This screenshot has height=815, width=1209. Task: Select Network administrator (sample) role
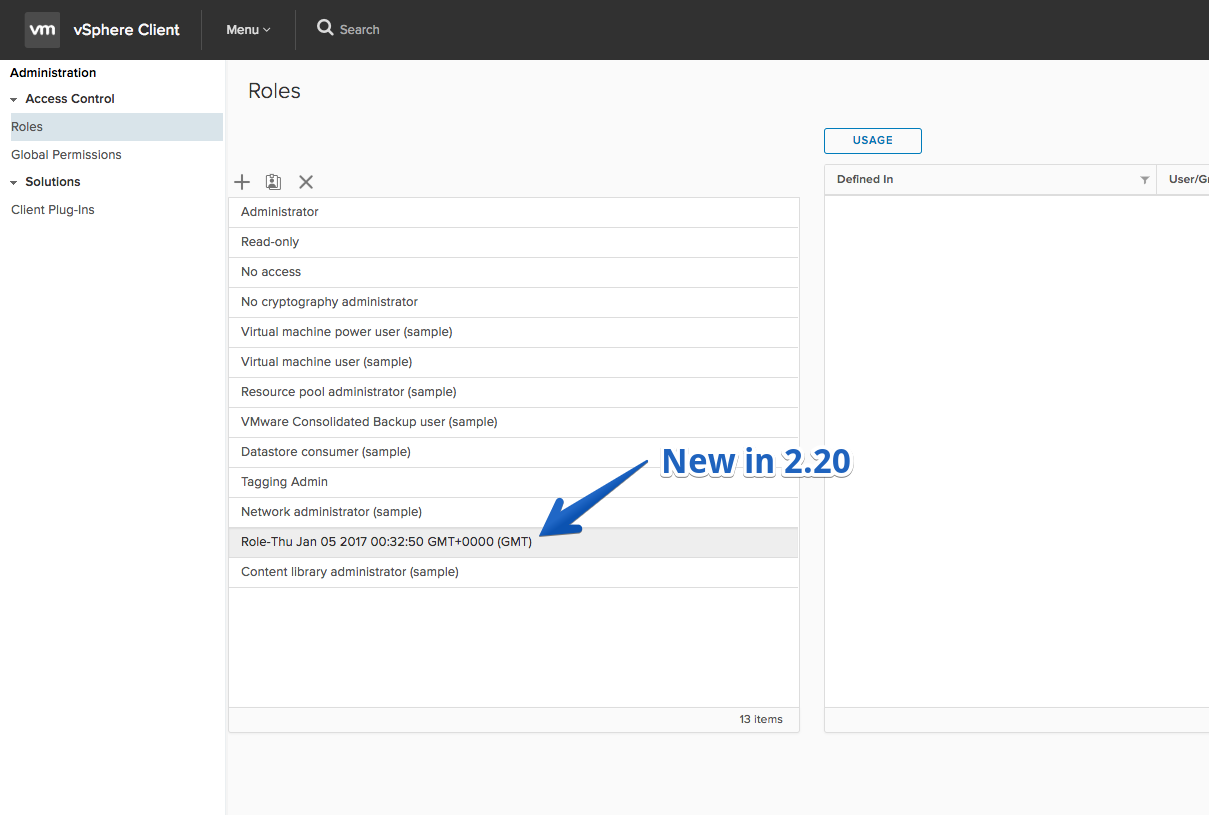[x=514, y=512]
